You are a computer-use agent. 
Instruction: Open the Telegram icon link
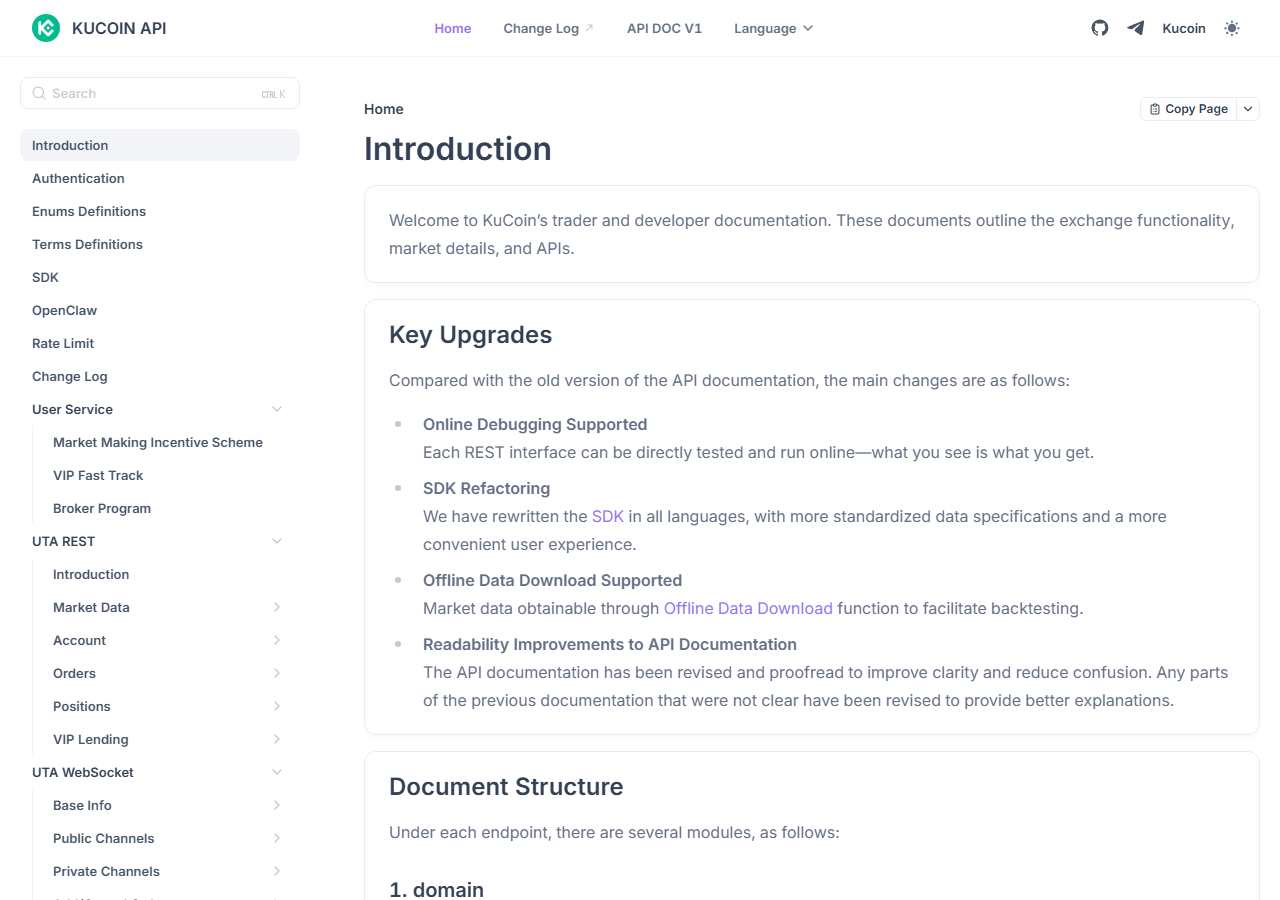tap(1135, 28)
